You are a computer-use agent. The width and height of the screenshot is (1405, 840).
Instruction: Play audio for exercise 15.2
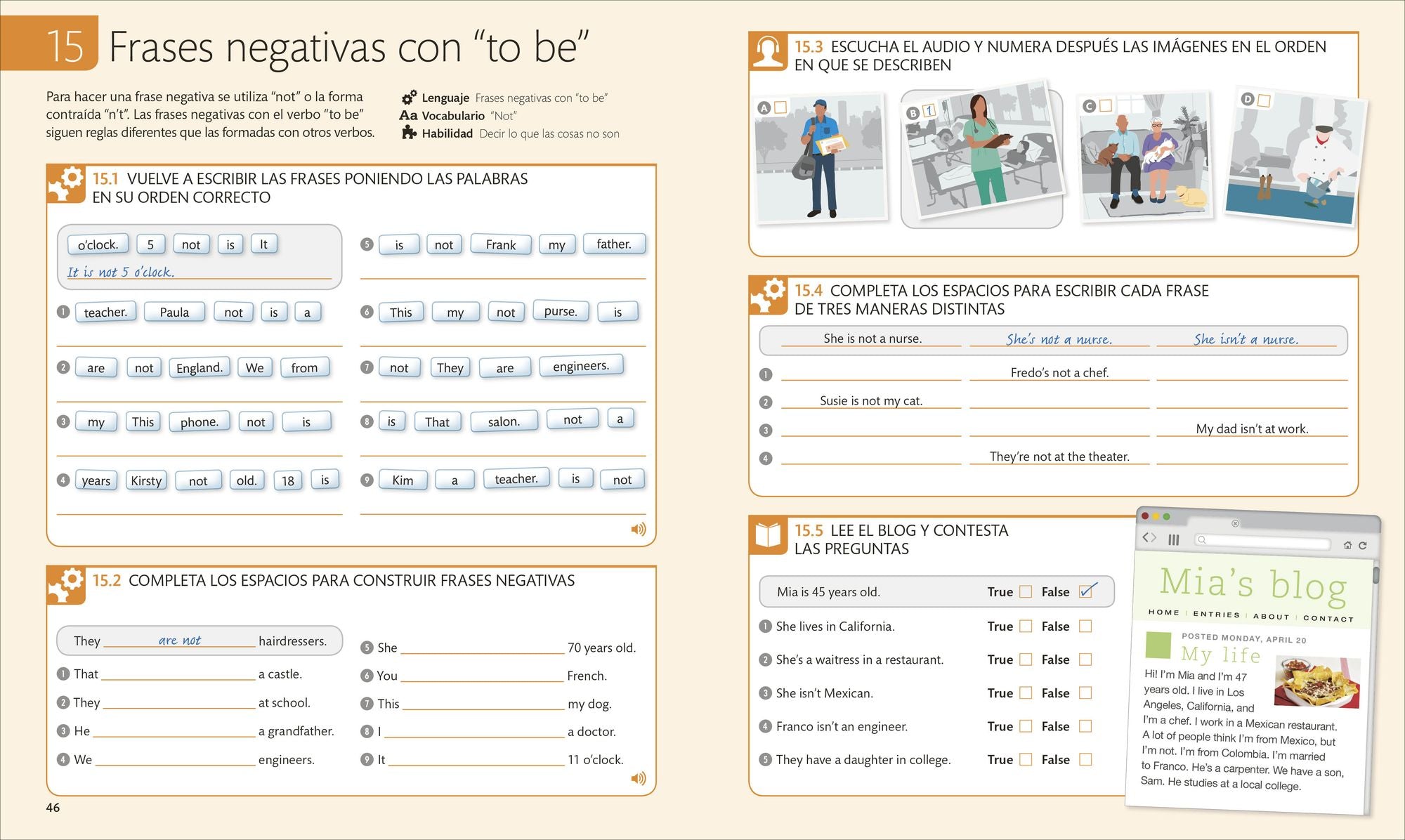[638, 778]
